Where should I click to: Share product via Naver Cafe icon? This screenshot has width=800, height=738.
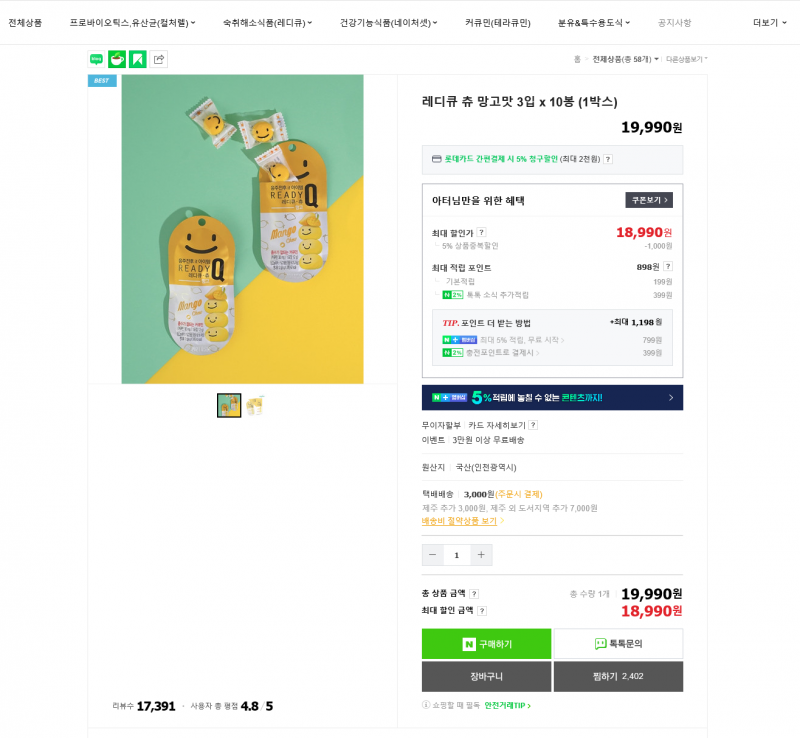(117, 59)
